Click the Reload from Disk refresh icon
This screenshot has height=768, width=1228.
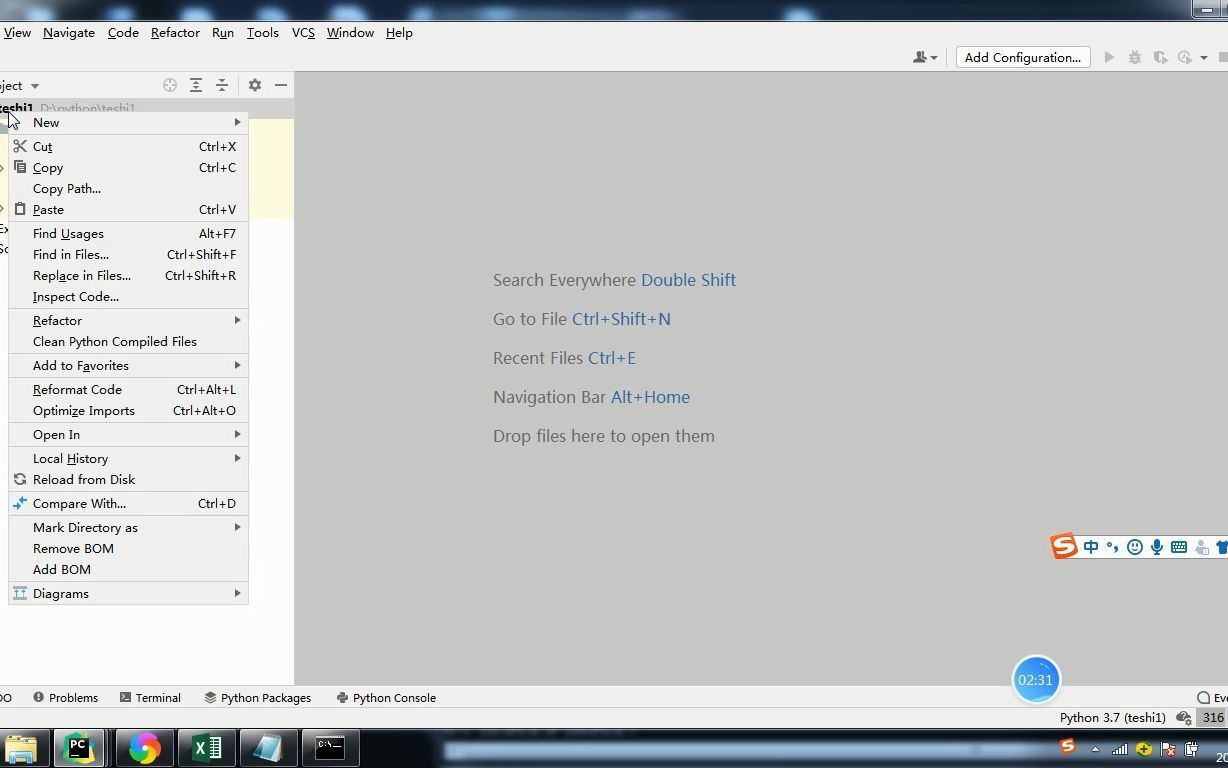click(20, 479)
